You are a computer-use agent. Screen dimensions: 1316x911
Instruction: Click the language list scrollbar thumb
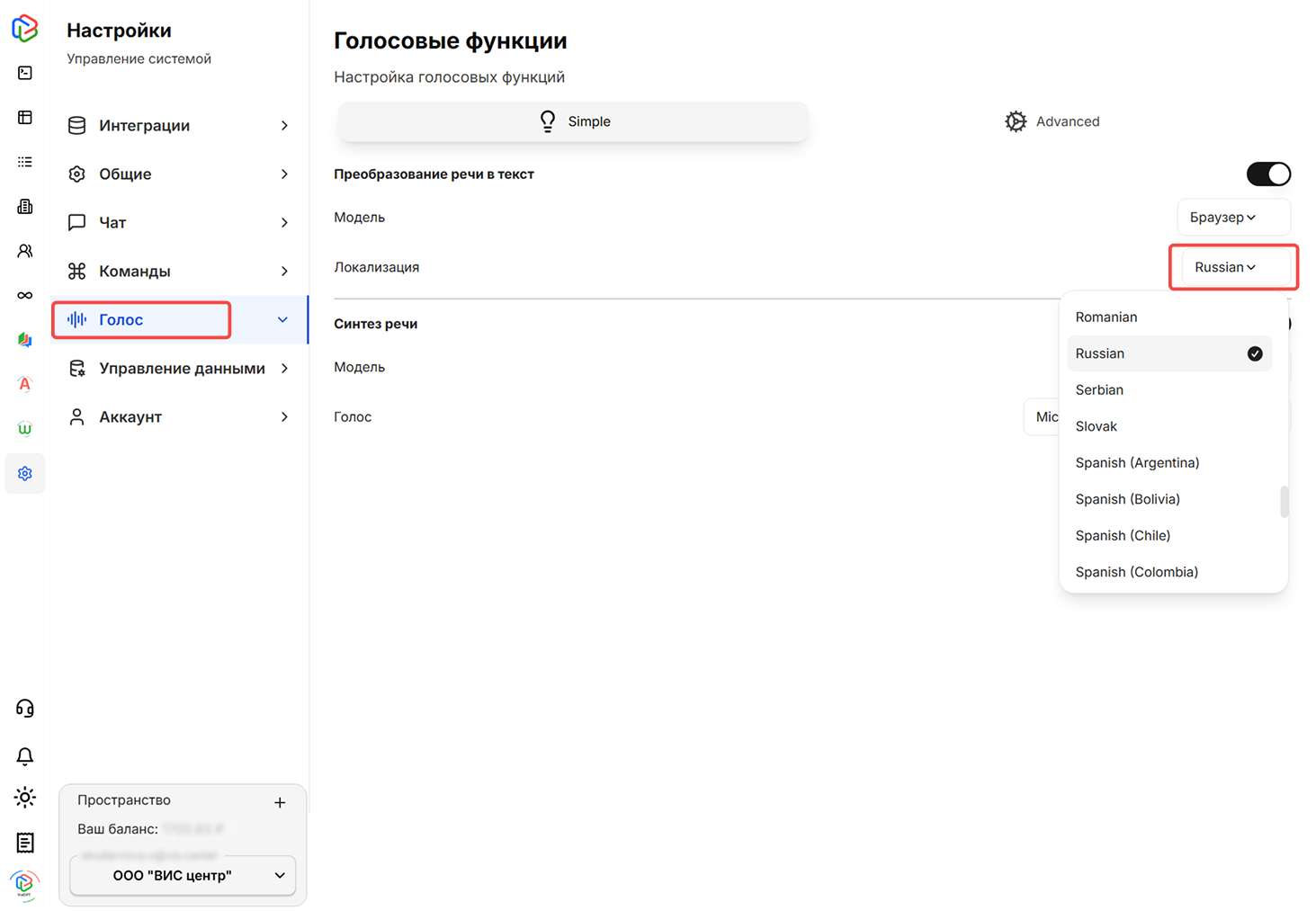pos(1284,502)
